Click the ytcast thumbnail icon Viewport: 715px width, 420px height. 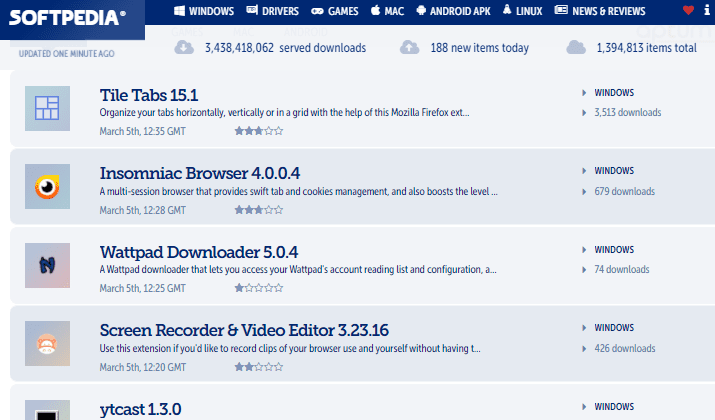coord(47,410)
